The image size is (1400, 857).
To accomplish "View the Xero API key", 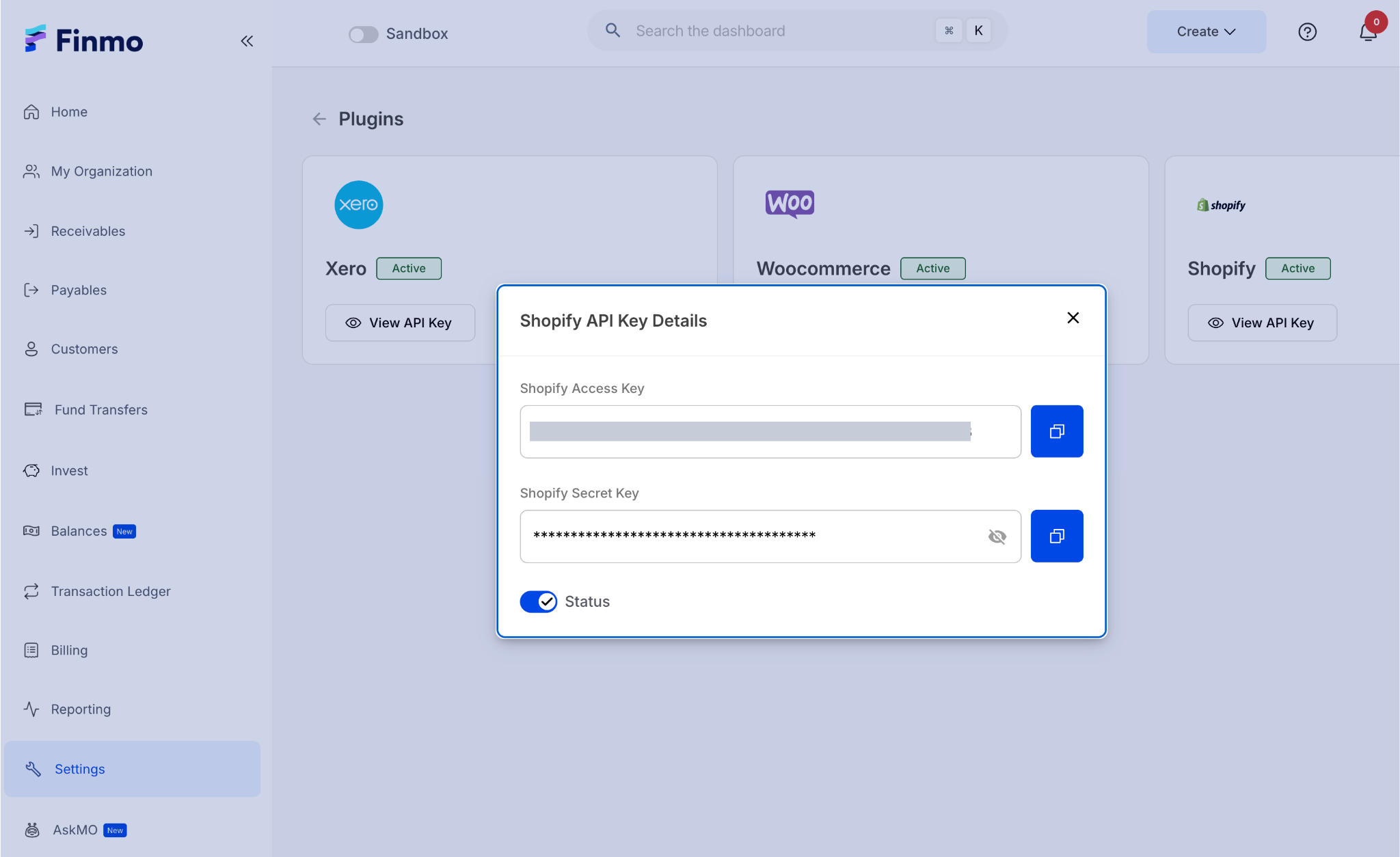I will coord(400,323).
